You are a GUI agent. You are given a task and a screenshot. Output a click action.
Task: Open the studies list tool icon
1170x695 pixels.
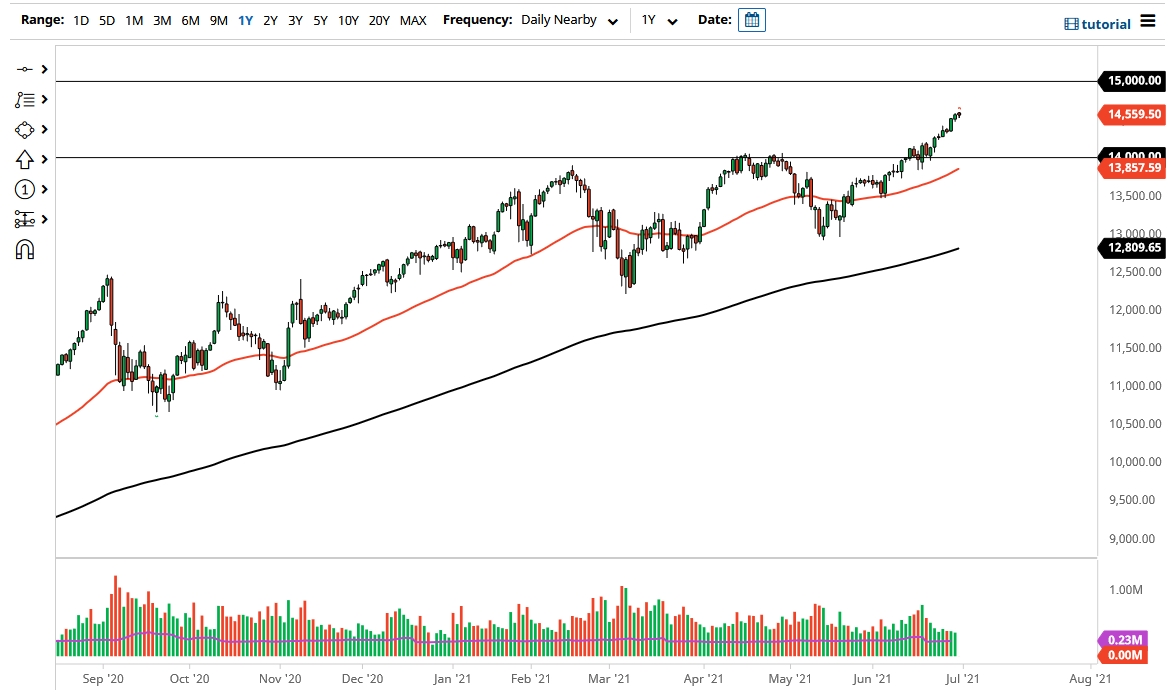click(27, 99)
